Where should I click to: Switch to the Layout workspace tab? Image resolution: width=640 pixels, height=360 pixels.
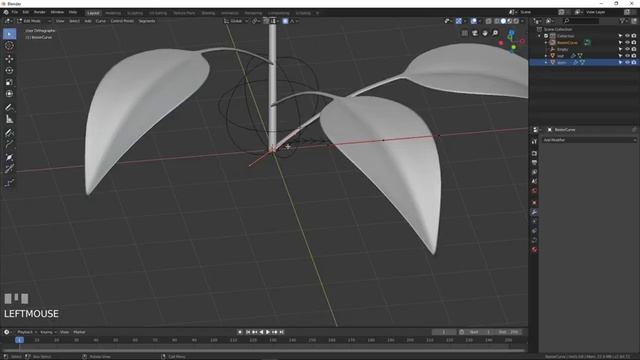tap(93, 13)
